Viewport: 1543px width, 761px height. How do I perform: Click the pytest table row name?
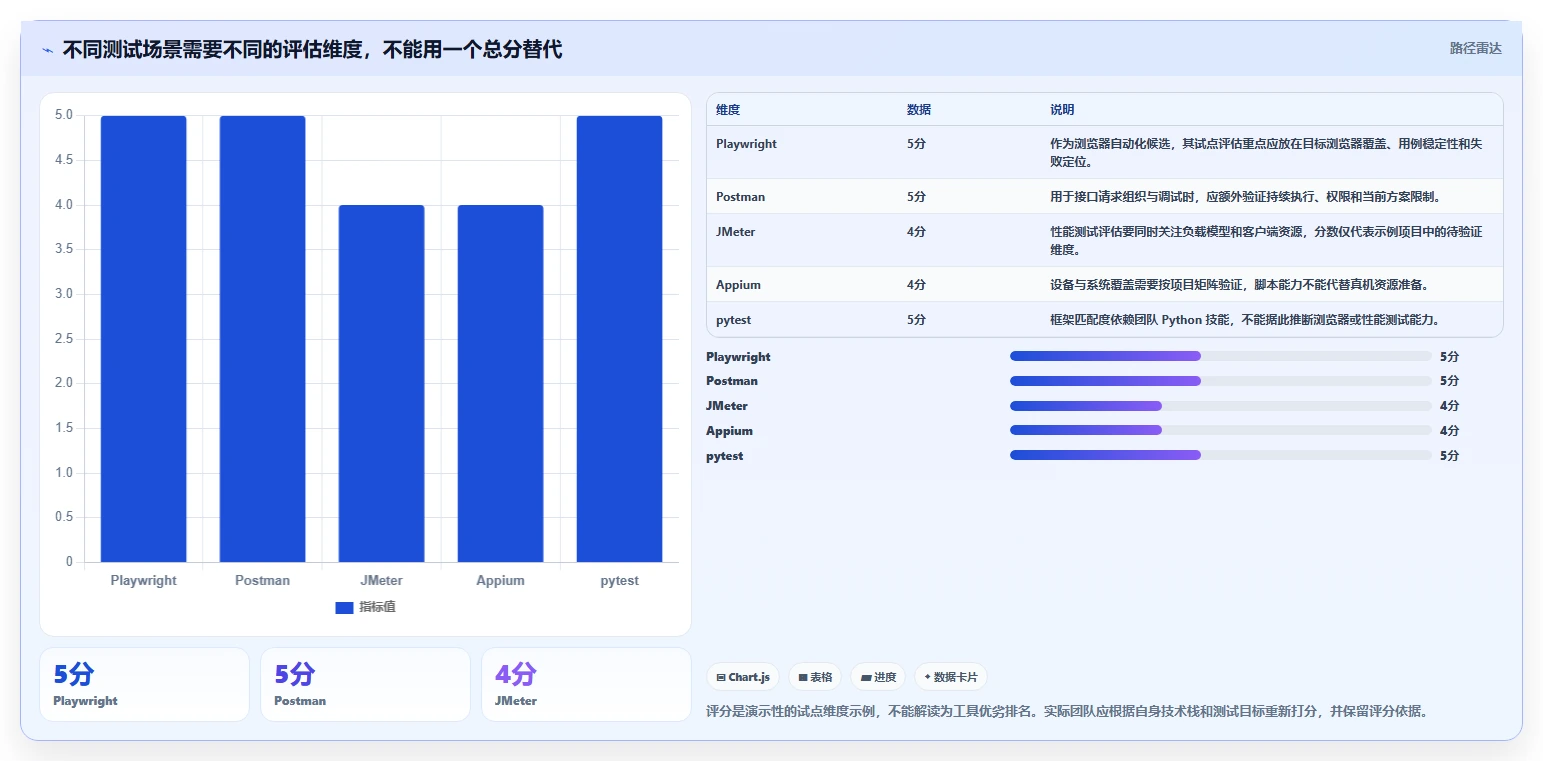(x=733, y=320)
